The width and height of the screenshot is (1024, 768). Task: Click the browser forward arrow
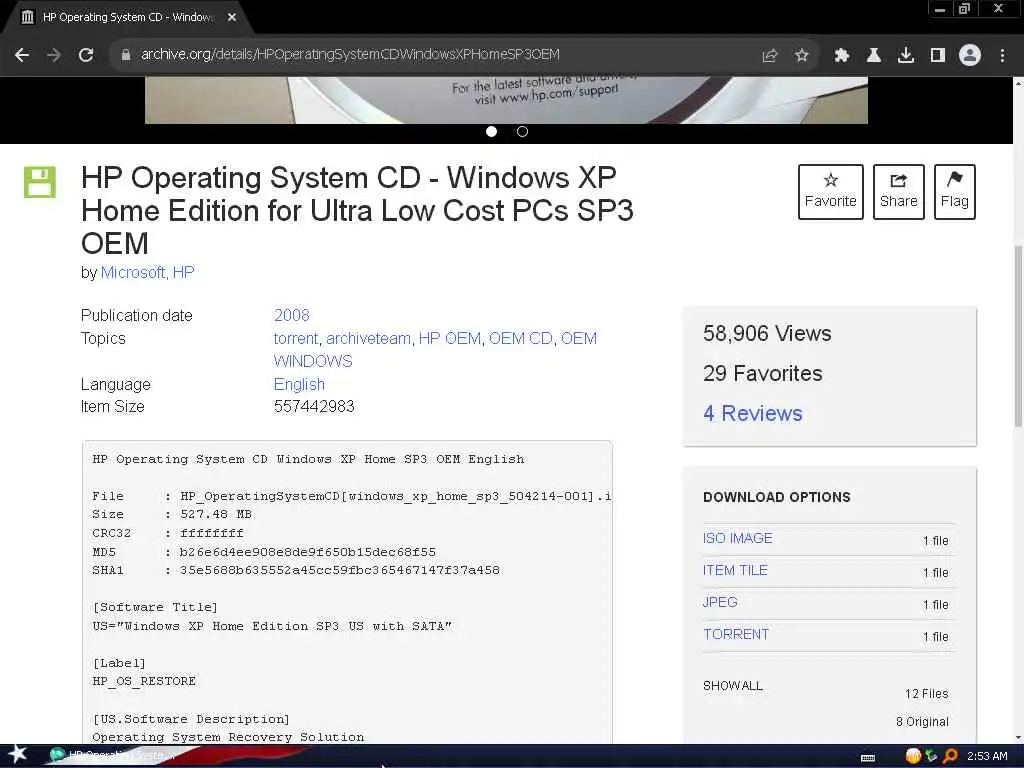[54, 55]
